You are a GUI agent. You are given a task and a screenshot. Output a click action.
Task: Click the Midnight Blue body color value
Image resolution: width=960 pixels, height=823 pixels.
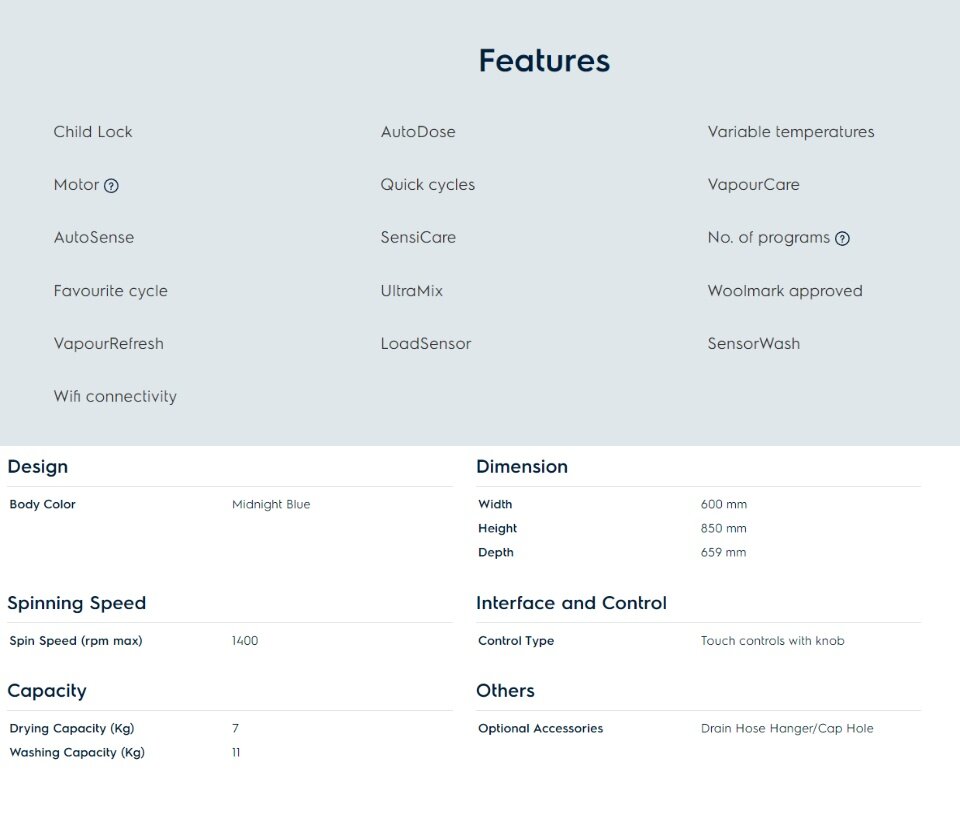click(x=271, y=505)
